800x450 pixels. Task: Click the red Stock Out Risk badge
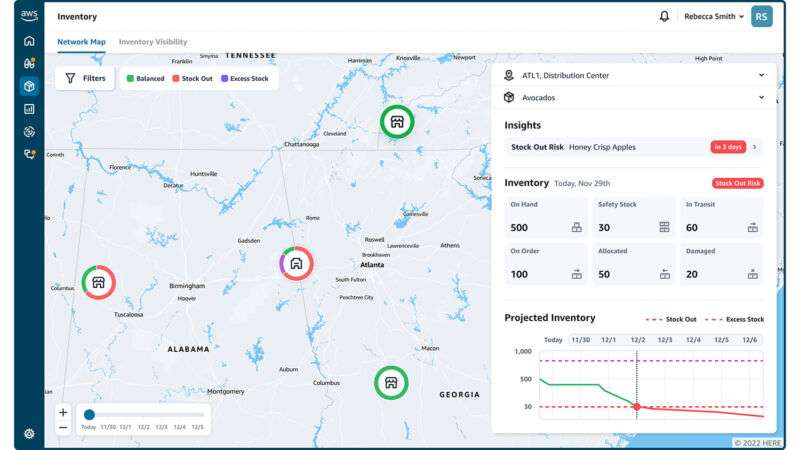click(x=738, y=183)
